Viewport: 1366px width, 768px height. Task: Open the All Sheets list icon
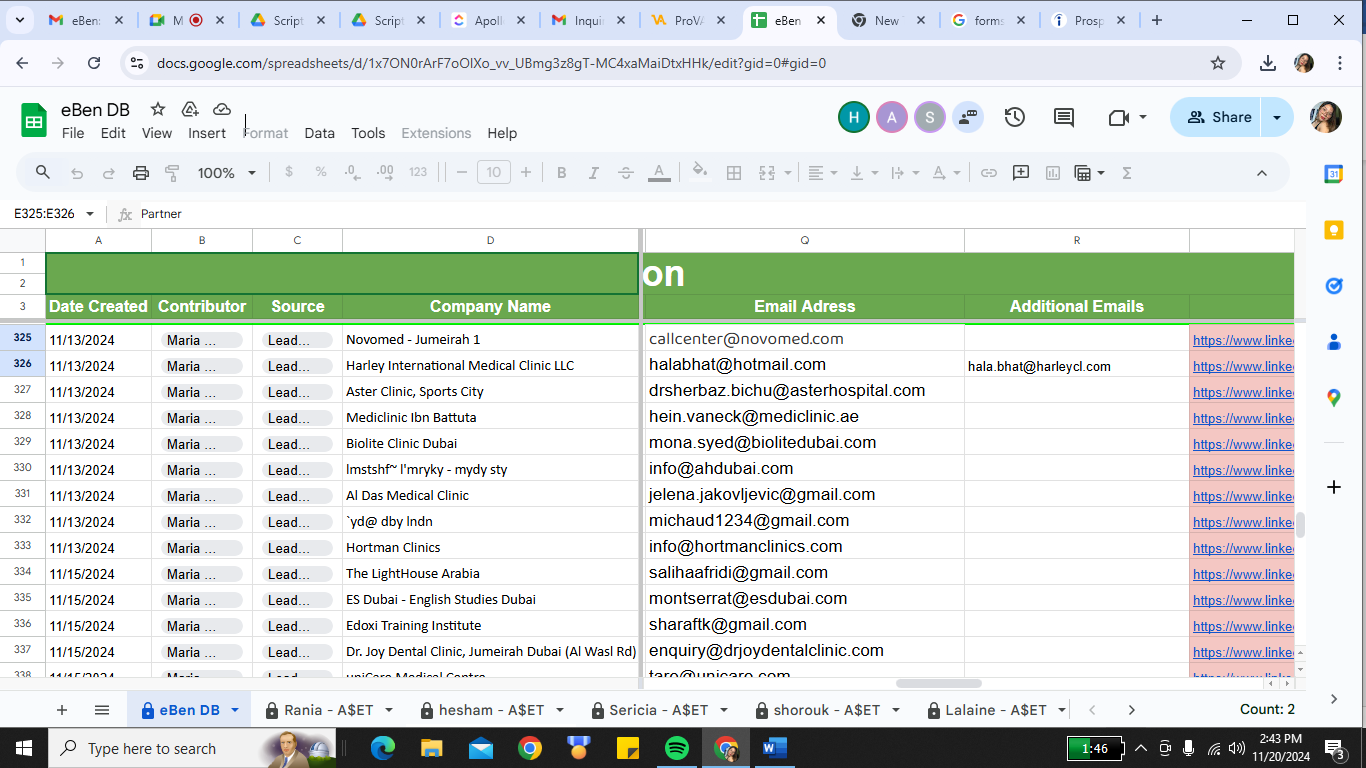(x=101, y=710)
